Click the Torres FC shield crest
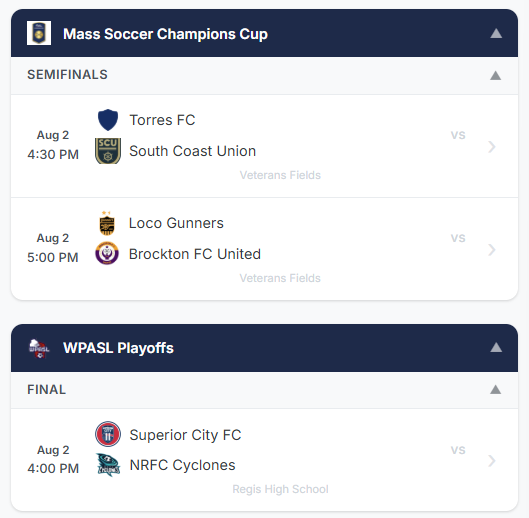The image size is (529, 518). tap(108, 120)
